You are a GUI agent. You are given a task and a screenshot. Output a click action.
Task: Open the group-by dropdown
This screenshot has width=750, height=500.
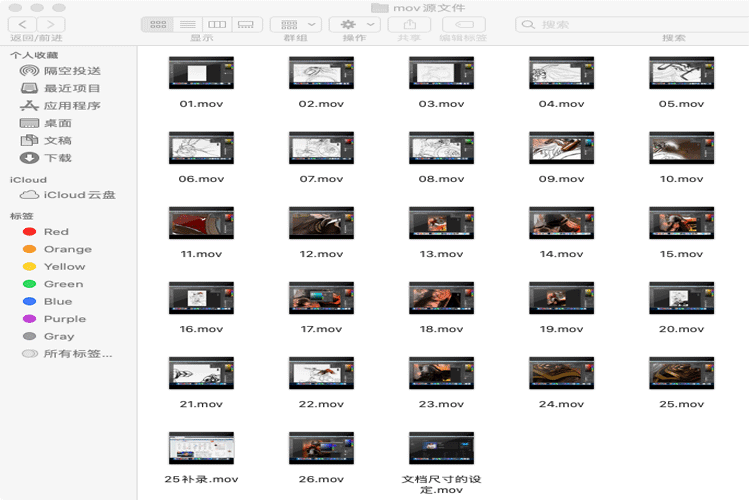[x=295, y=24]
